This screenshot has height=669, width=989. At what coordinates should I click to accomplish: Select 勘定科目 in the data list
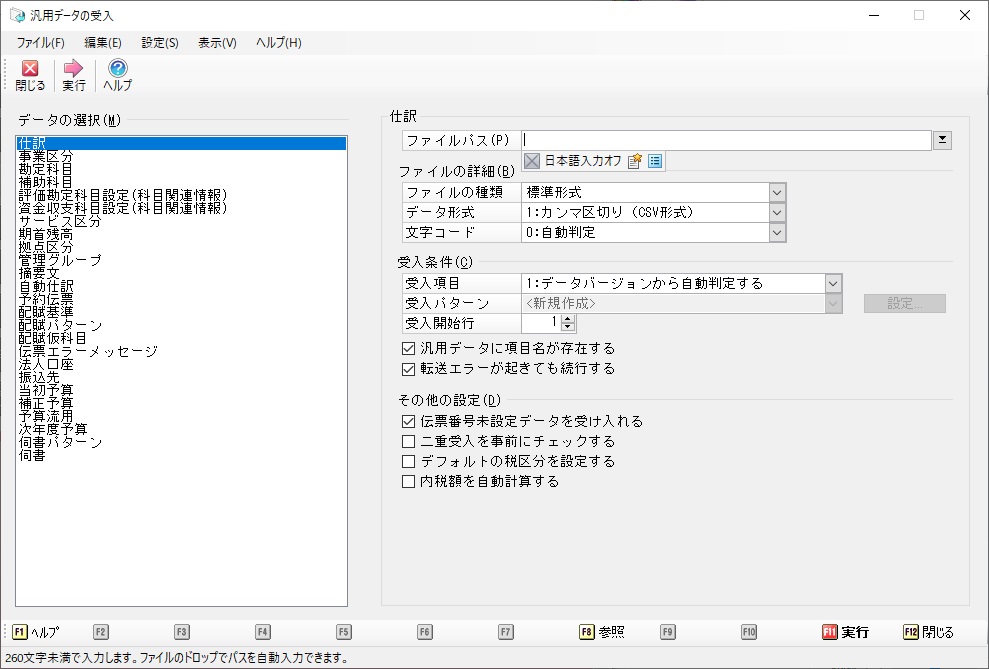46,170
